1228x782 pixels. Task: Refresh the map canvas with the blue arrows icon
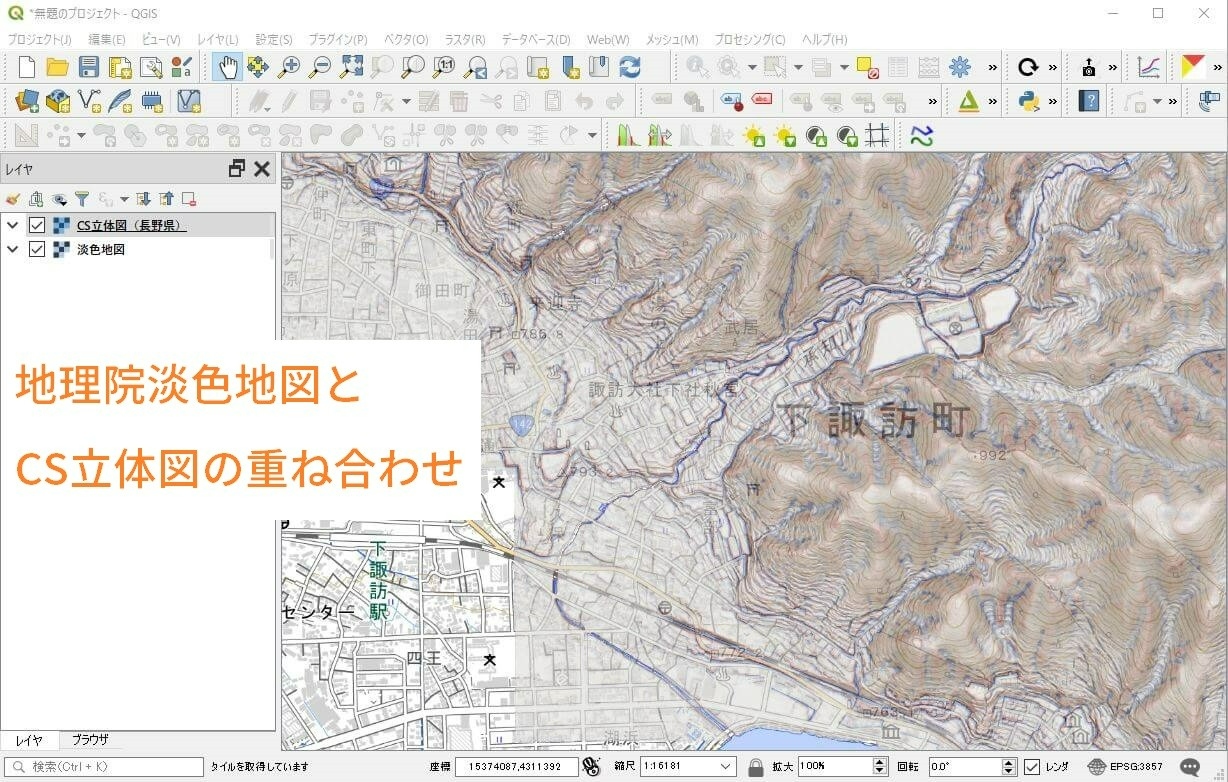click(x=630, y=67)
